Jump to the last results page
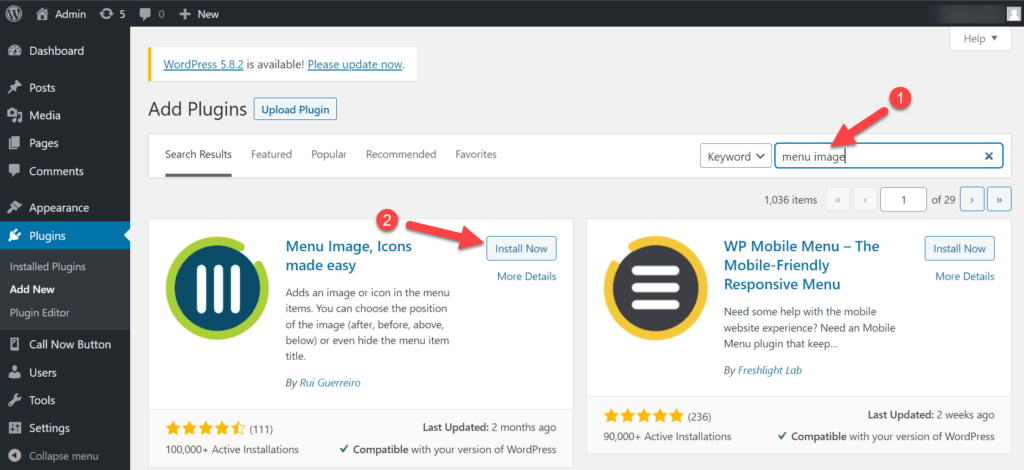Image resolution: width=1024 pixels, height=470 pixels. 999,200
